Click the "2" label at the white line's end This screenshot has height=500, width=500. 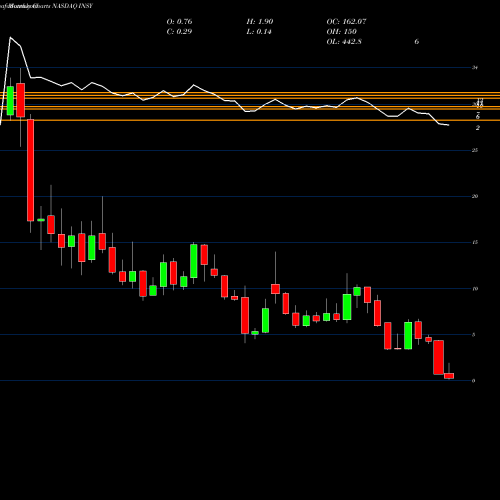click(x=478, y=128)
